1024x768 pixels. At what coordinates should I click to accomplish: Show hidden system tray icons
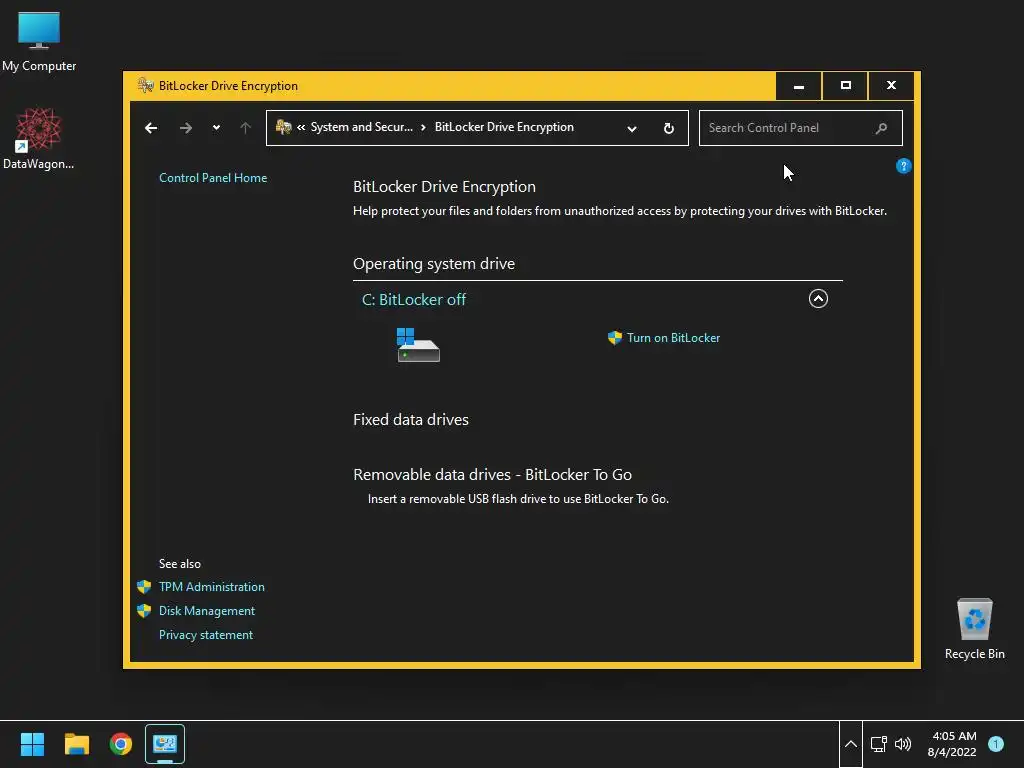851,744
